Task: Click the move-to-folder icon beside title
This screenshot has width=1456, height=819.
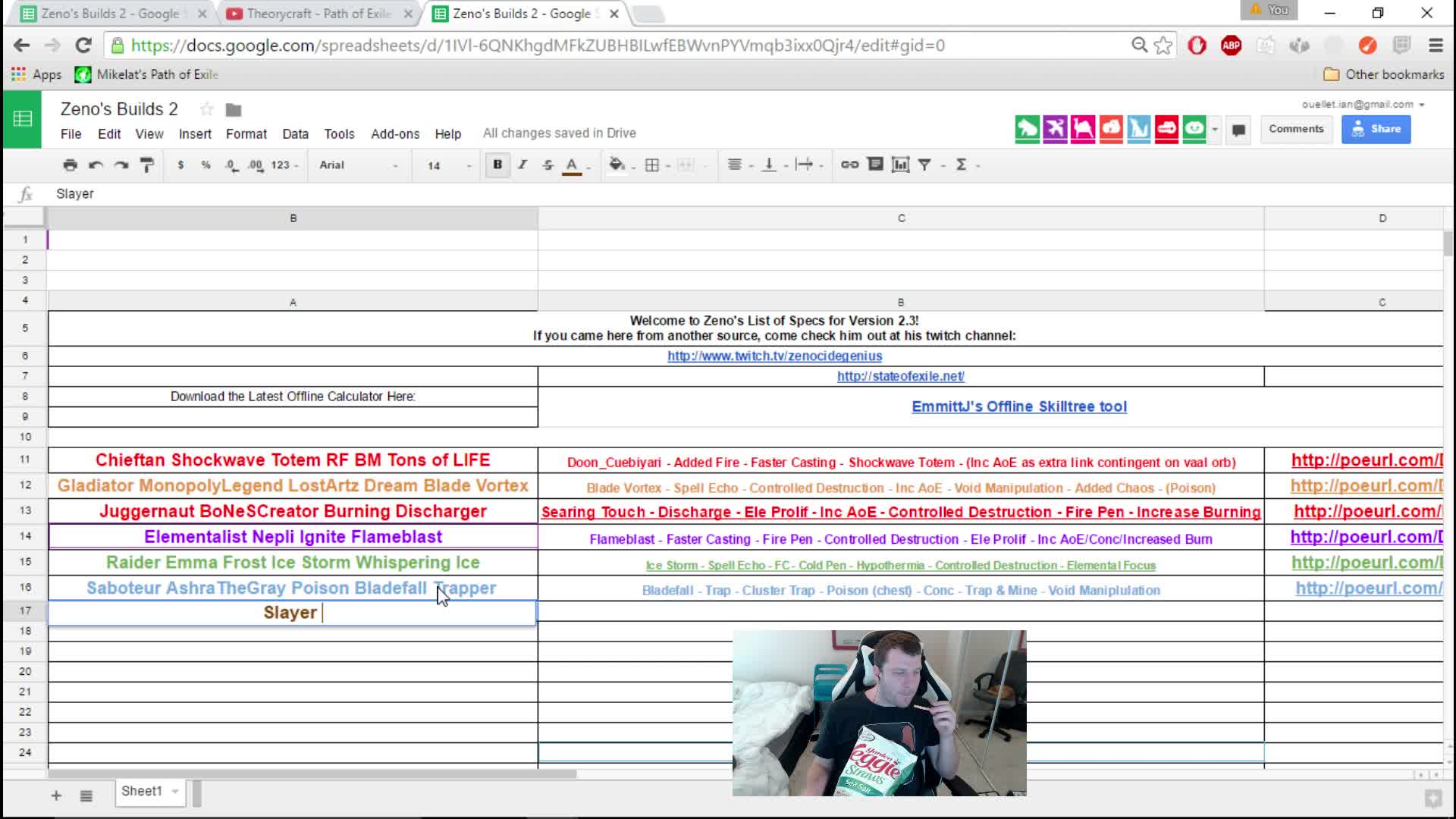Action: coord(234,110)
